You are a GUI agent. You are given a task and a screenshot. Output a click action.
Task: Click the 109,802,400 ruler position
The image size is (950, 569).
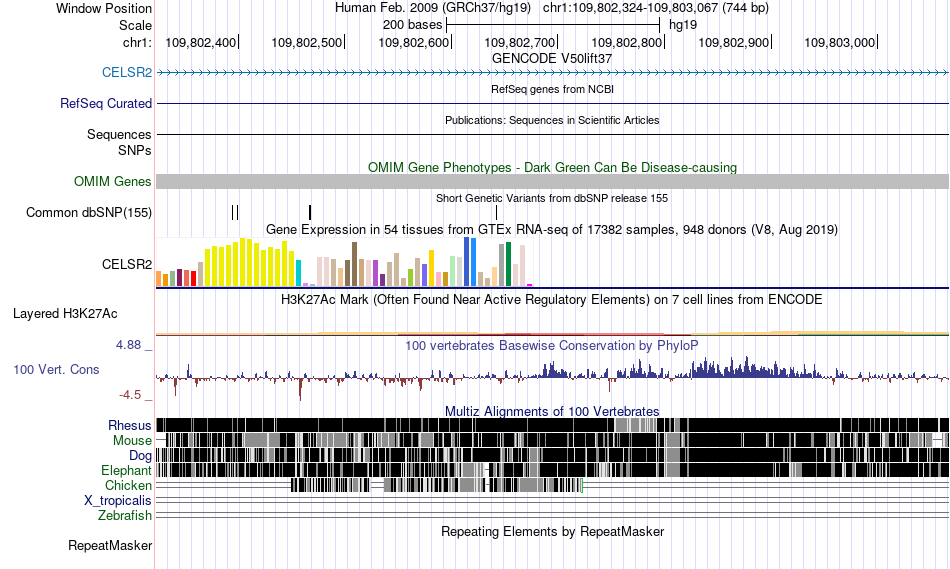201,42
